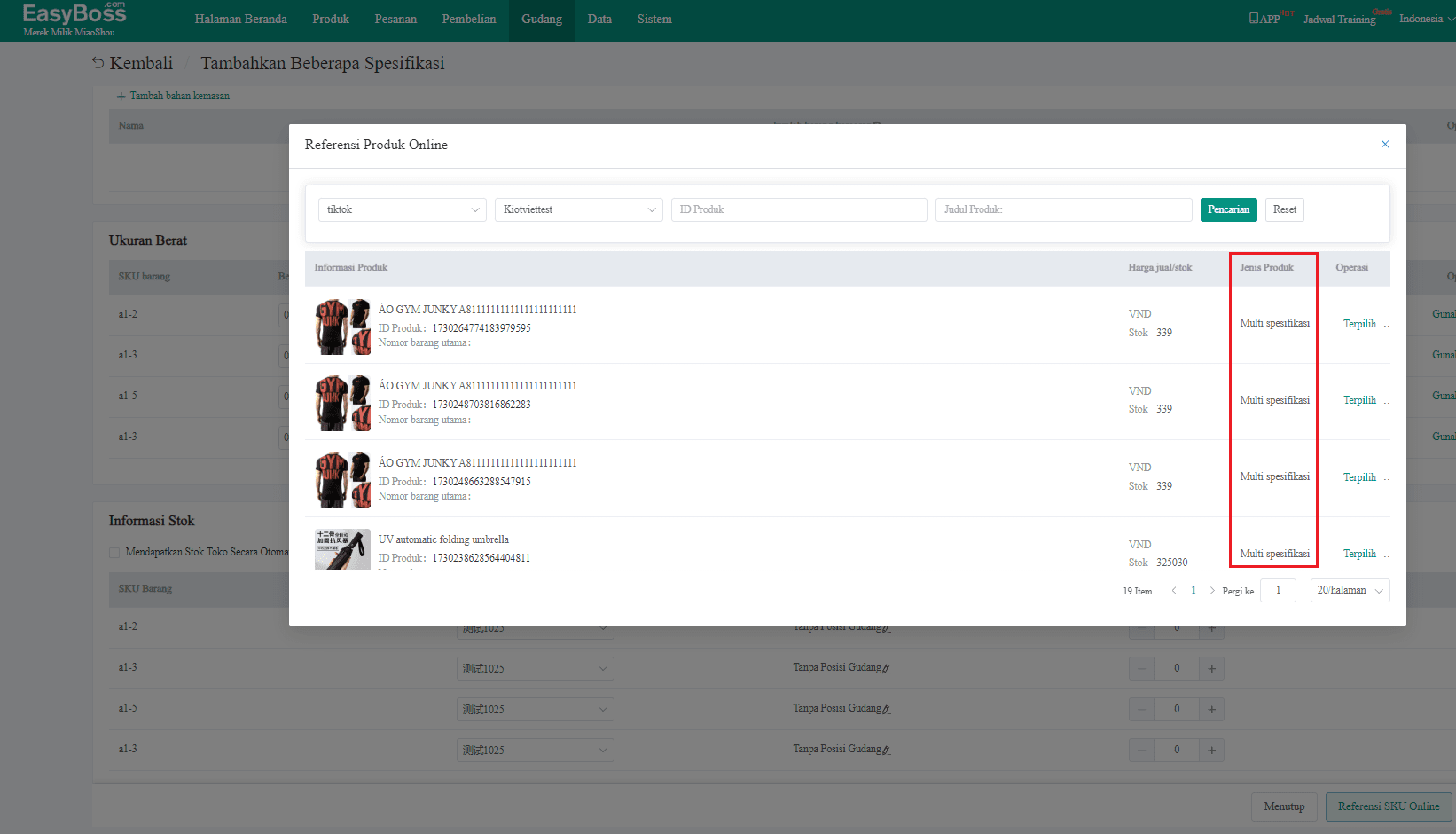Select page 1 in pagination

(1194, 591)
